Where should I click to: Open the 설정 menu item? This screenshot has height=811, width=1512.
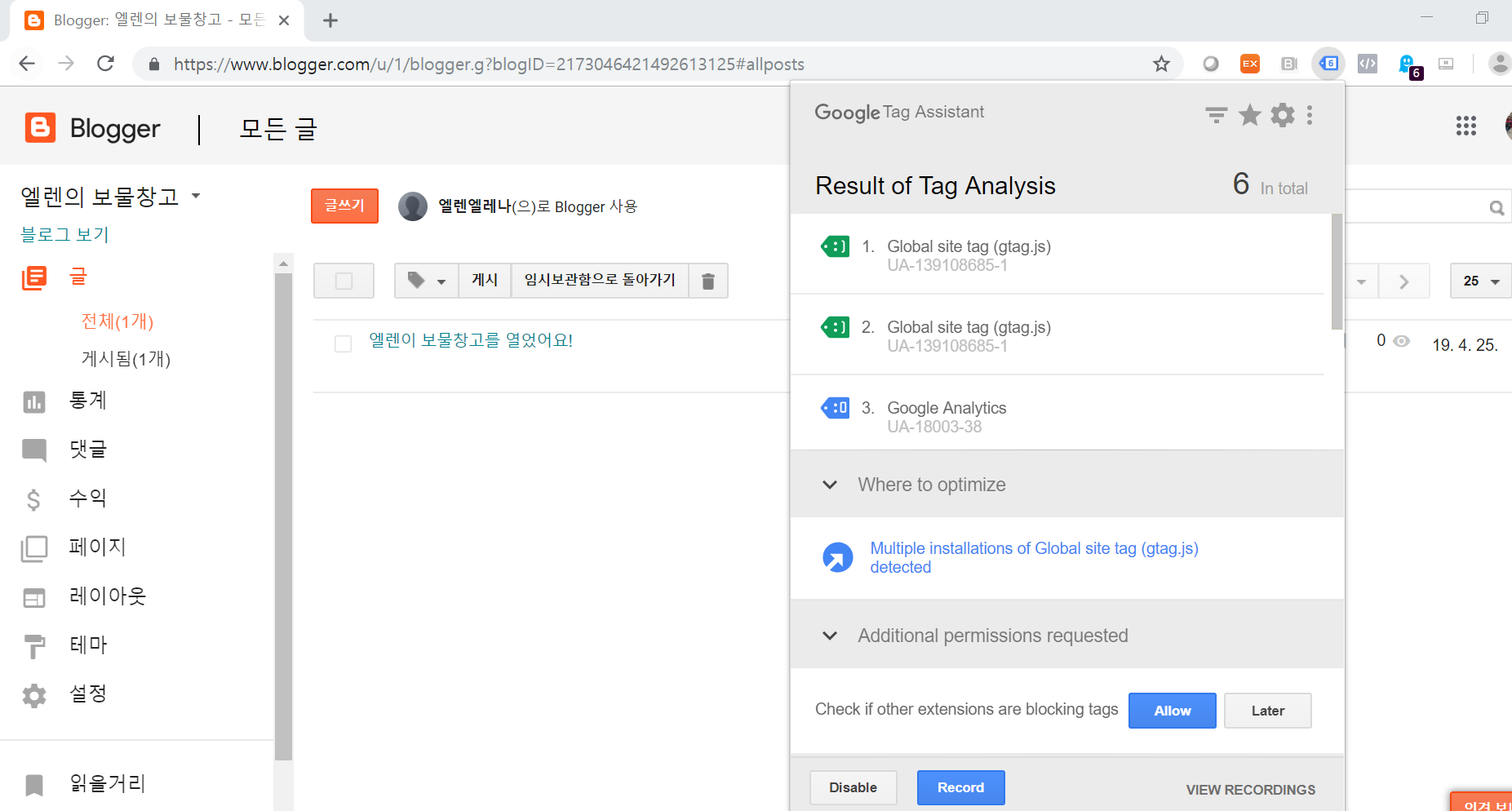pos(88,694)
